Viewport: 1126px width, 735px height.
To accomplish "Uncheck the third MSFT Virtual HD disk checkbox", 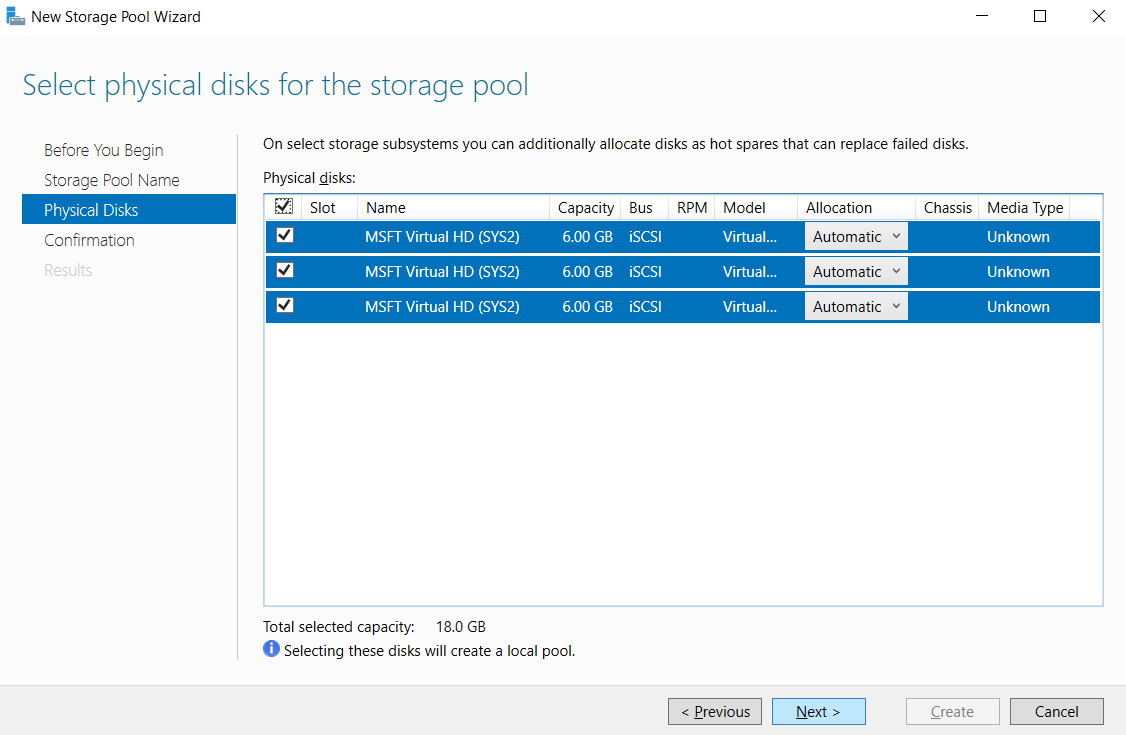I will tap(285, 306).
